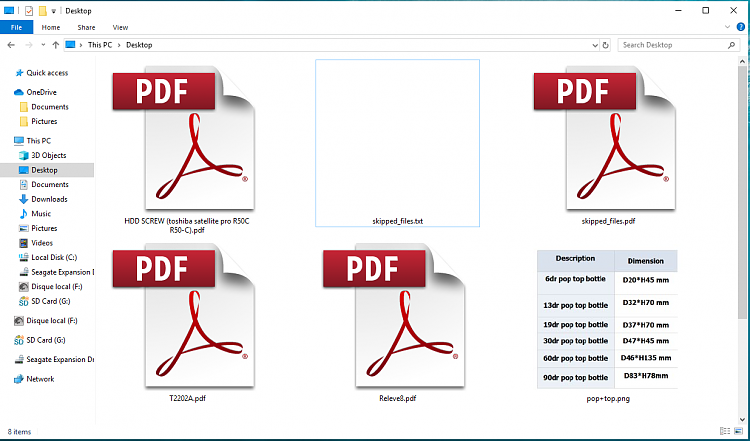Click the new folder quick access icon
750x441 pixels.
point(43,11)
